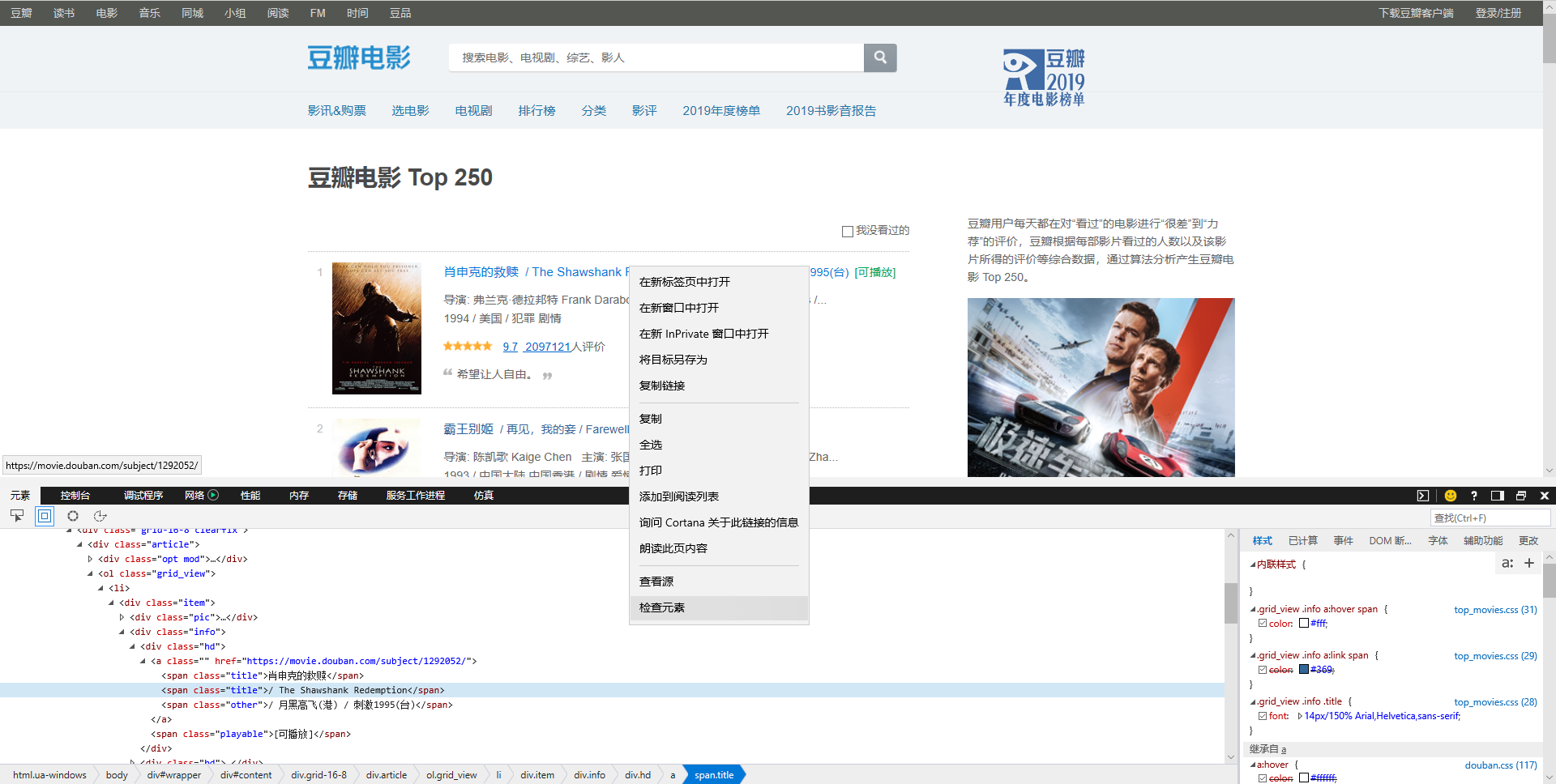This screenshot has width=1556, height=784.
Task: Toggle the DOM element highlighting box icon
Action: pyautogui.click(x=45, y=516)
